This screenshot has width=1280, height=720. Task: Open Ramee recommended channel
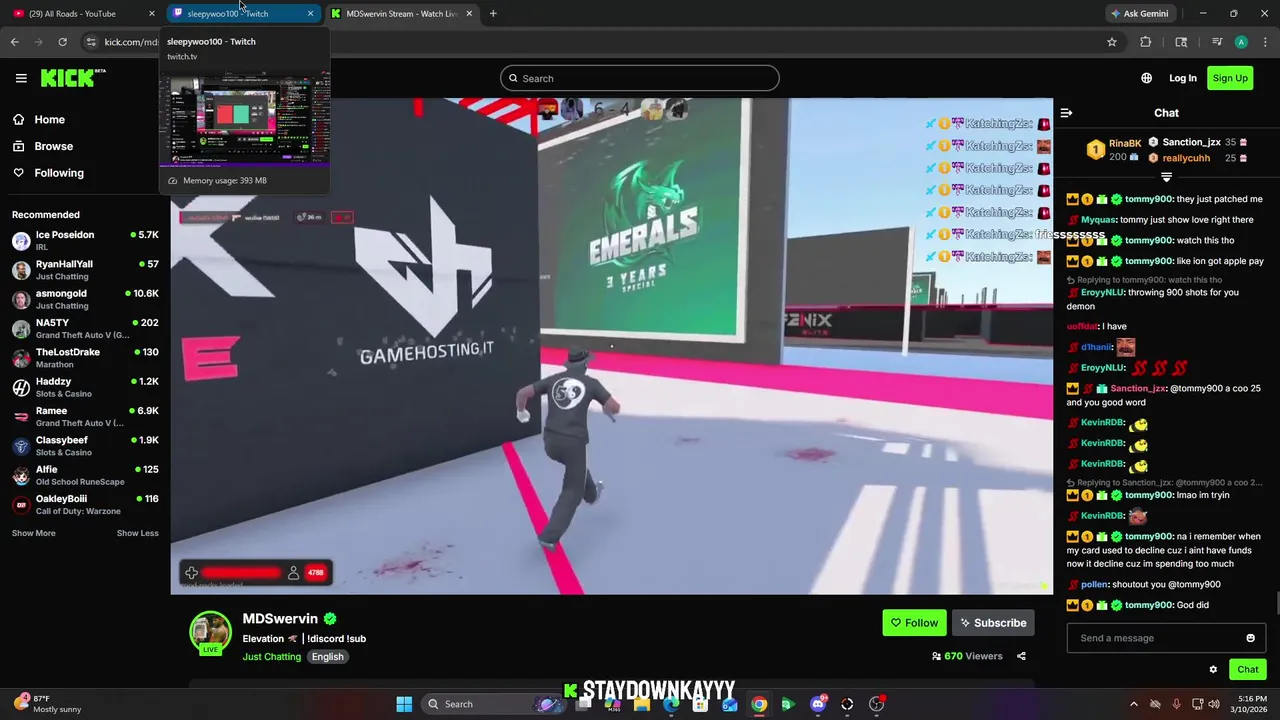(x=85, y=416)
